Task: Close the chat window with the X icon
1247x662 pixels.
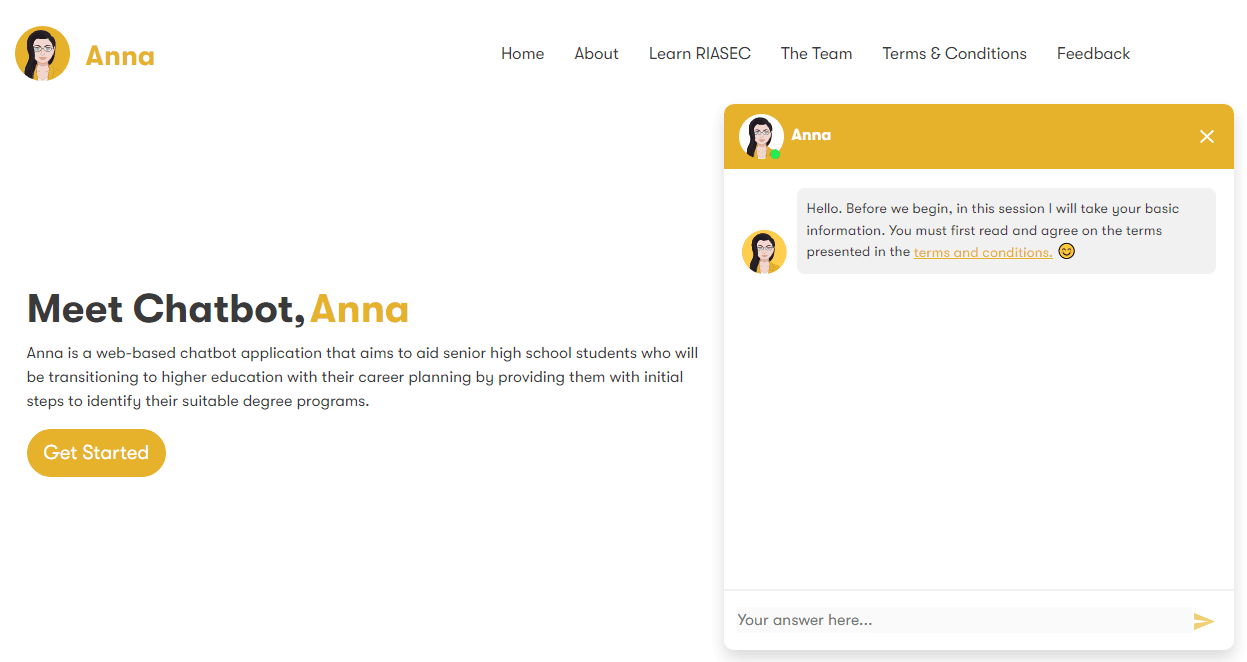Action: [x=1206, y=136]
